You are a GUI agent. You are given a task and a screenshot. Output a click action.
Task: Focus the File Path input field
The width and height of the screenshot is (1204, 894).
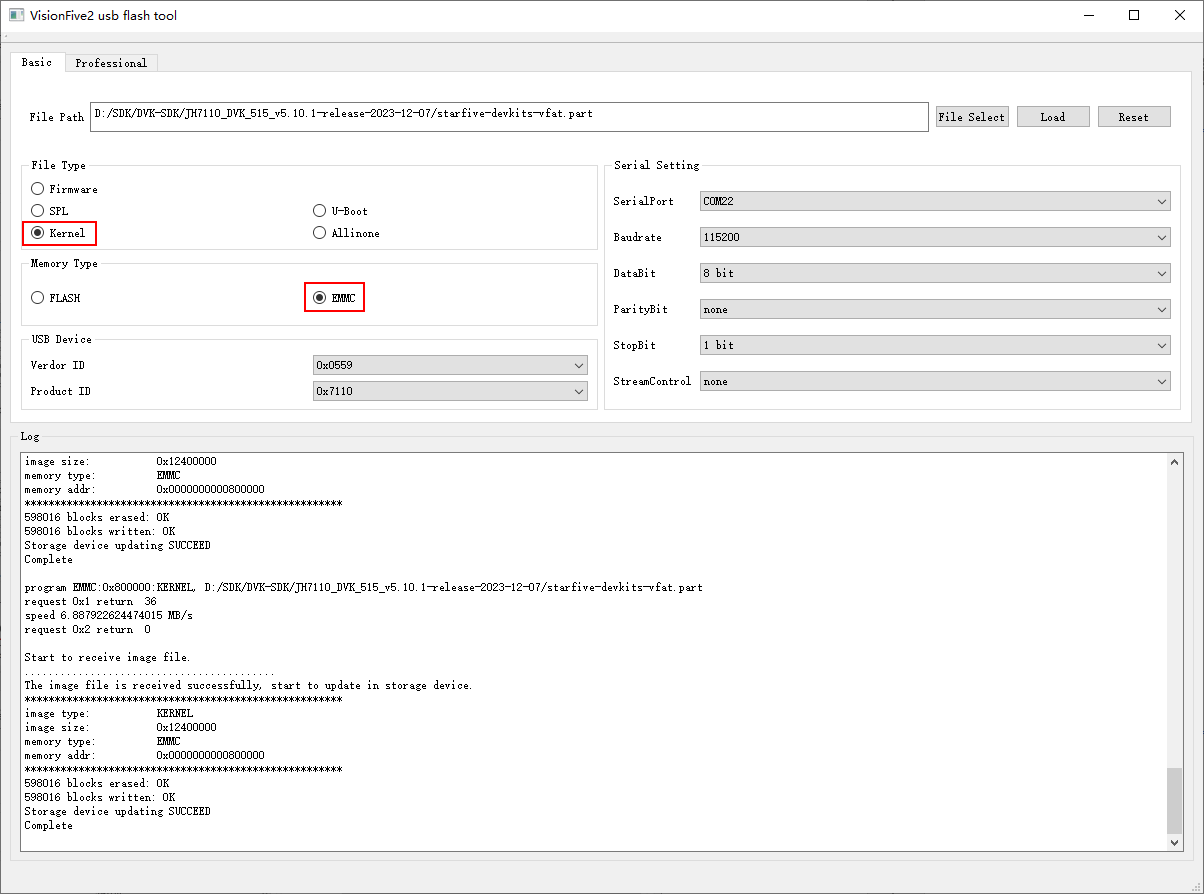(x=509, y=116)
